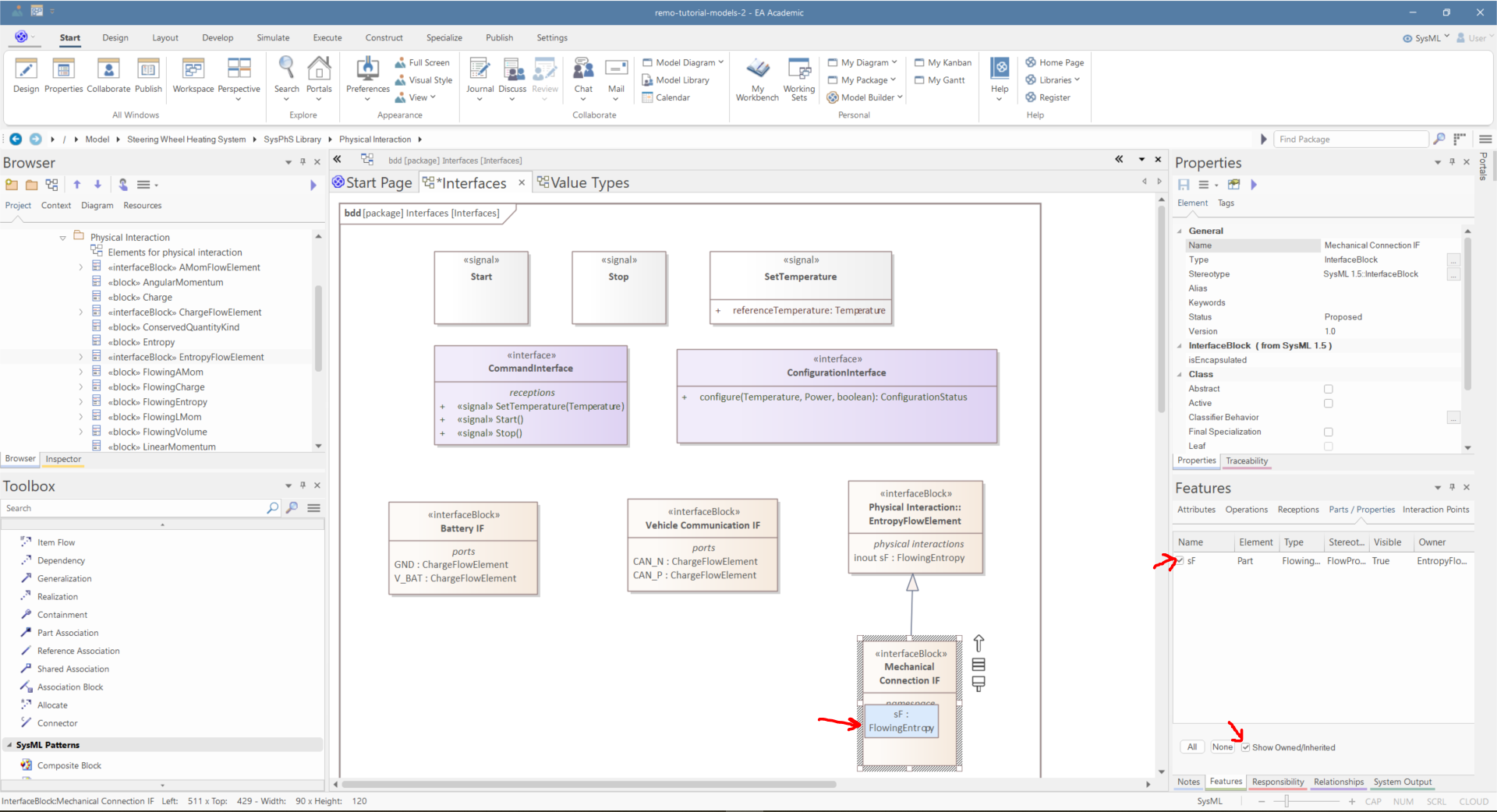
Task: Toggle the sF feature visibility checkbox
Action: (1180, 561)
